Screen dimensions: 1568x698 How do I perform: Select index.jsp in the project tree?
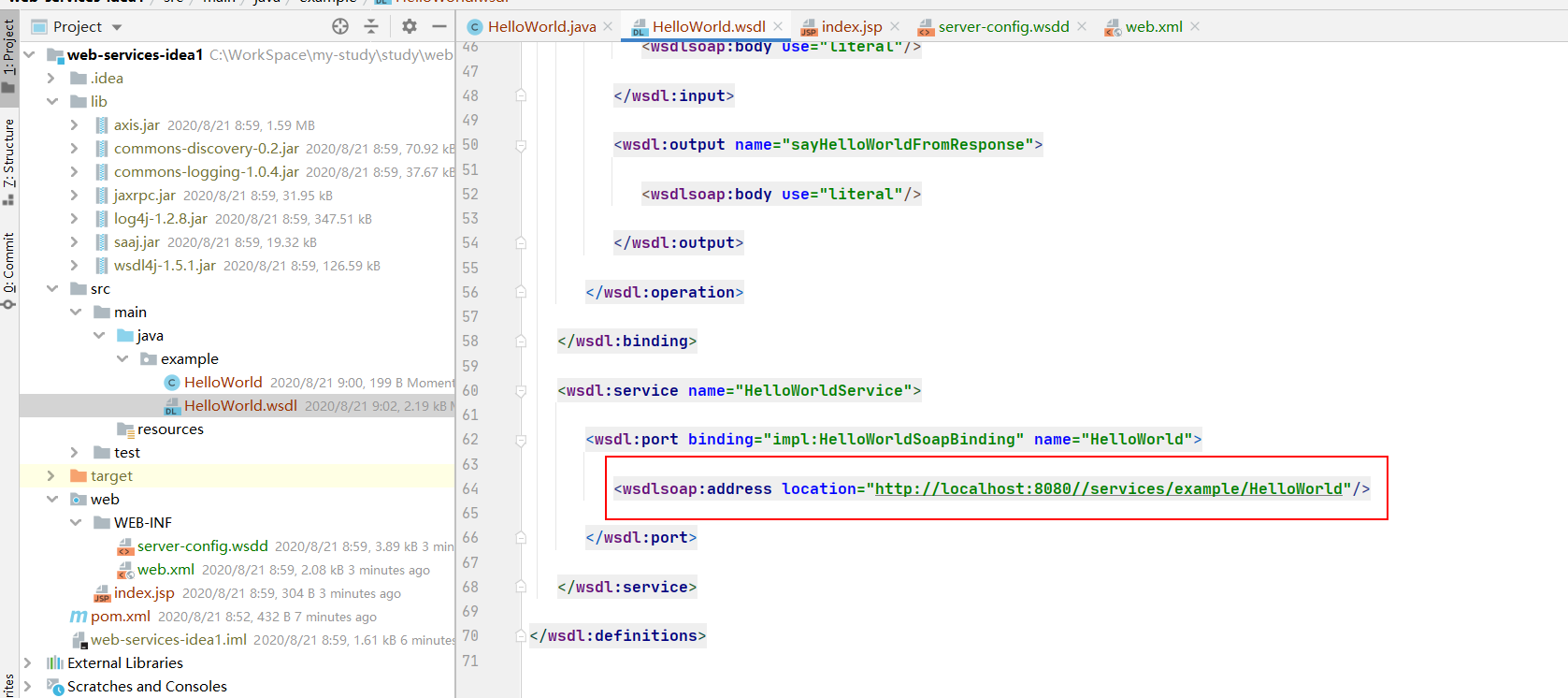coord(144,592)
